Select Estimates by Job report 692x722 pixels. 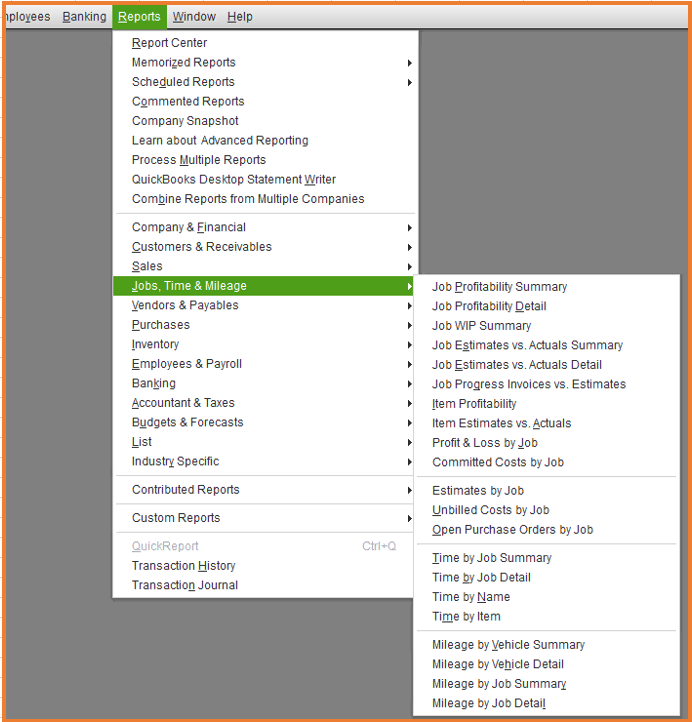click(547, 490)
